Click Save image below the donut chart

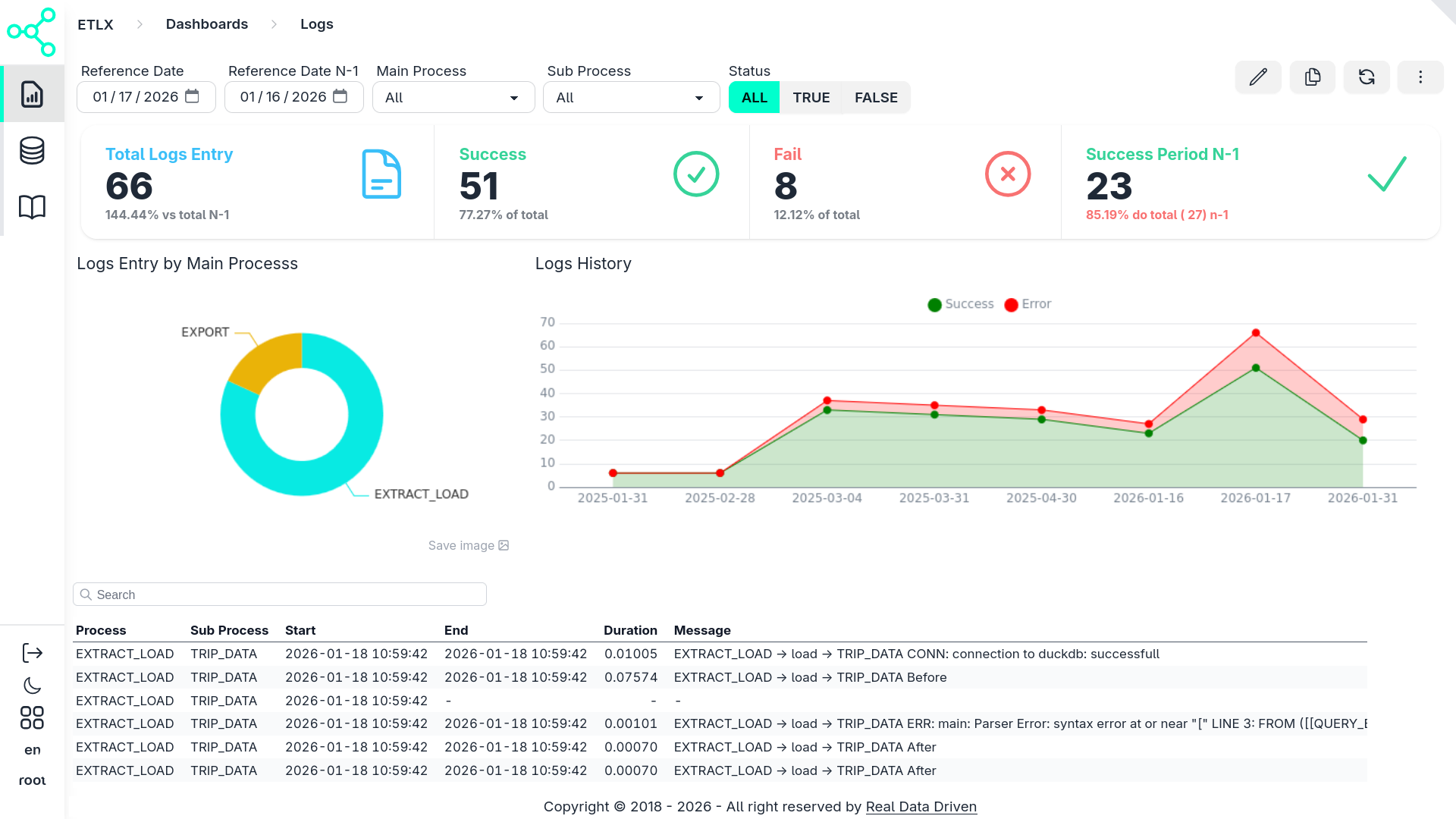point(467,545)
